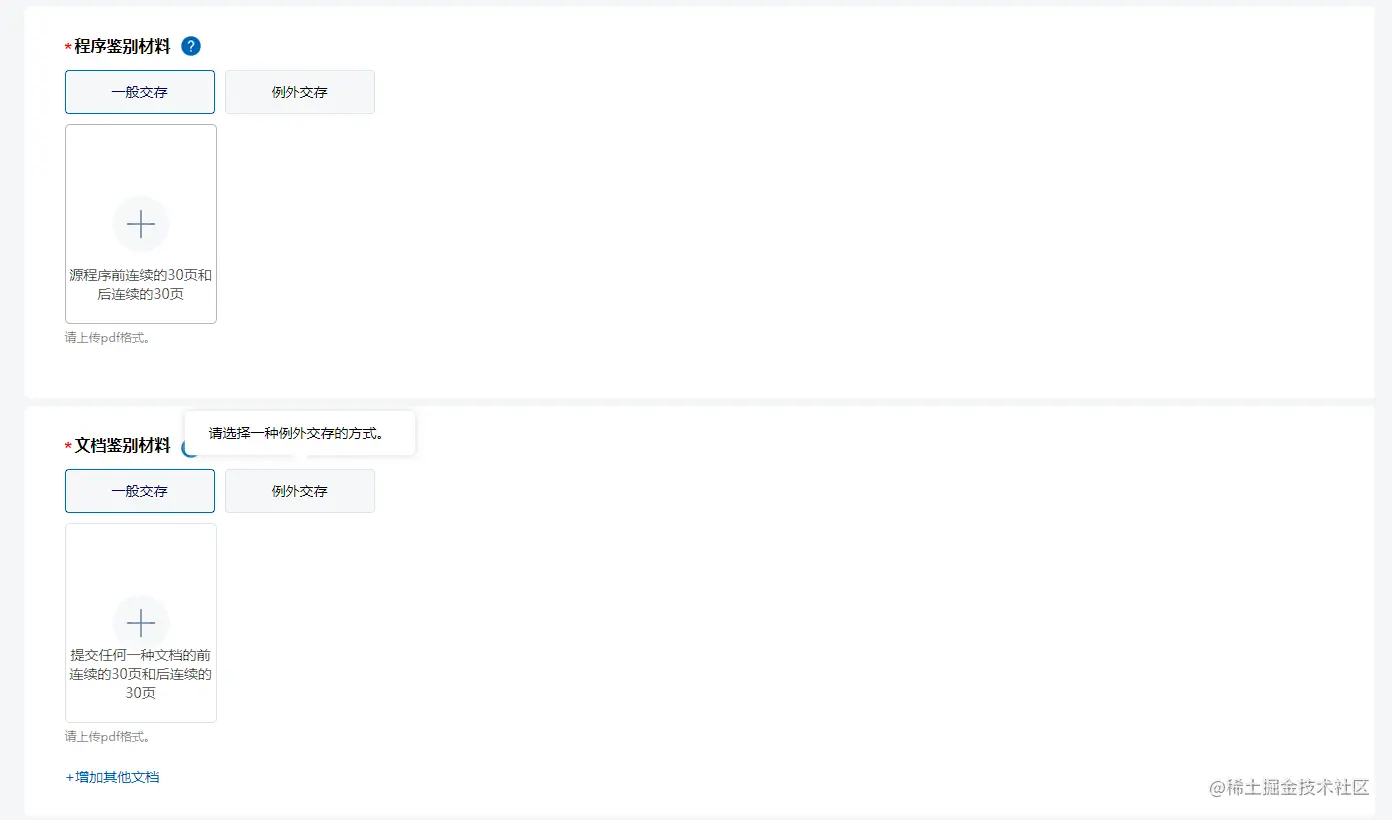Choose 例外交存 under 文档鉴别材料
The width and height of the screenshot is (1392, 820).
click(300, 491)
